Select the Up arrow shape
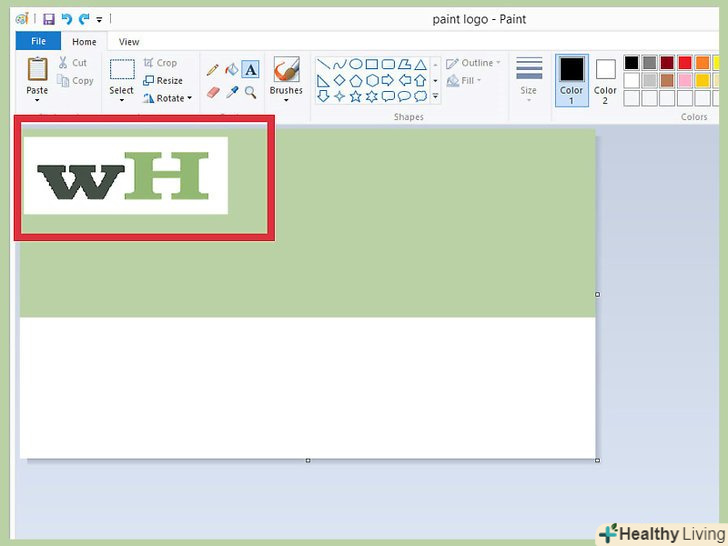The image size is (728, 546). click(x=420, y=80)
